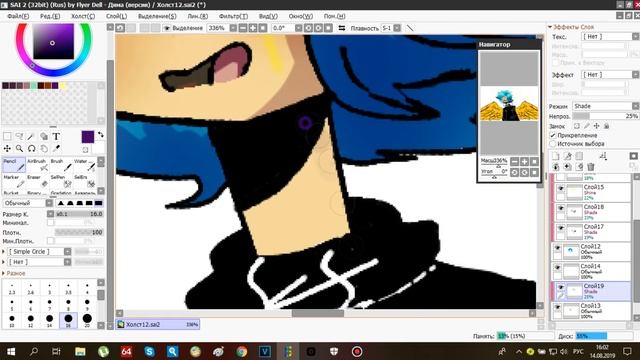Open the Ред. menu
The width and height of the screenshot is (640, 360).
coord(50,16)
